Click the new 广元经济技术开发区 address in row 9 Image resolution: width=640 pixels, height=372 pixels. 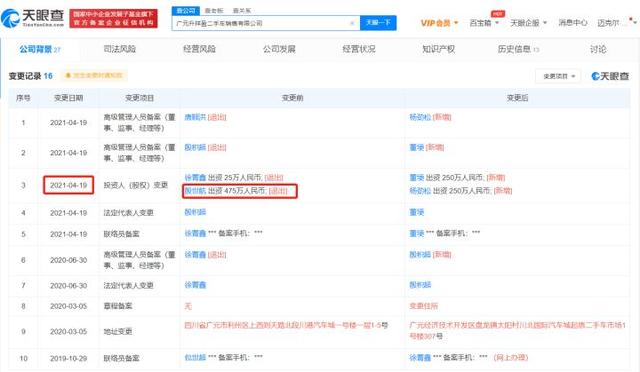[518, 331]
